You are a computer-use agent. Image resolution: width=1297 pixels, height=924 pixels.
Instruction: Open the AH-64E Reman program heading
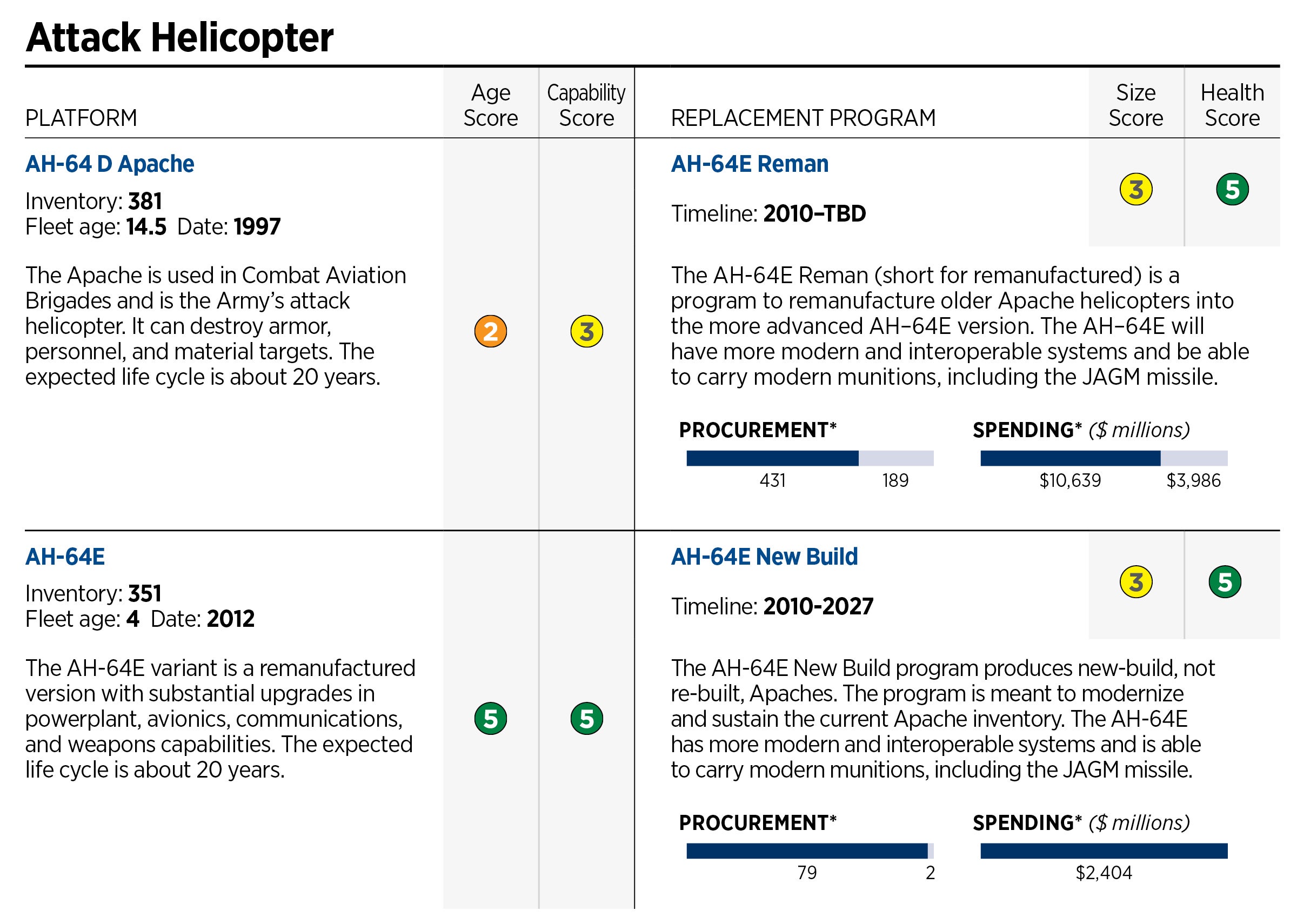click(x=749, y=164)
